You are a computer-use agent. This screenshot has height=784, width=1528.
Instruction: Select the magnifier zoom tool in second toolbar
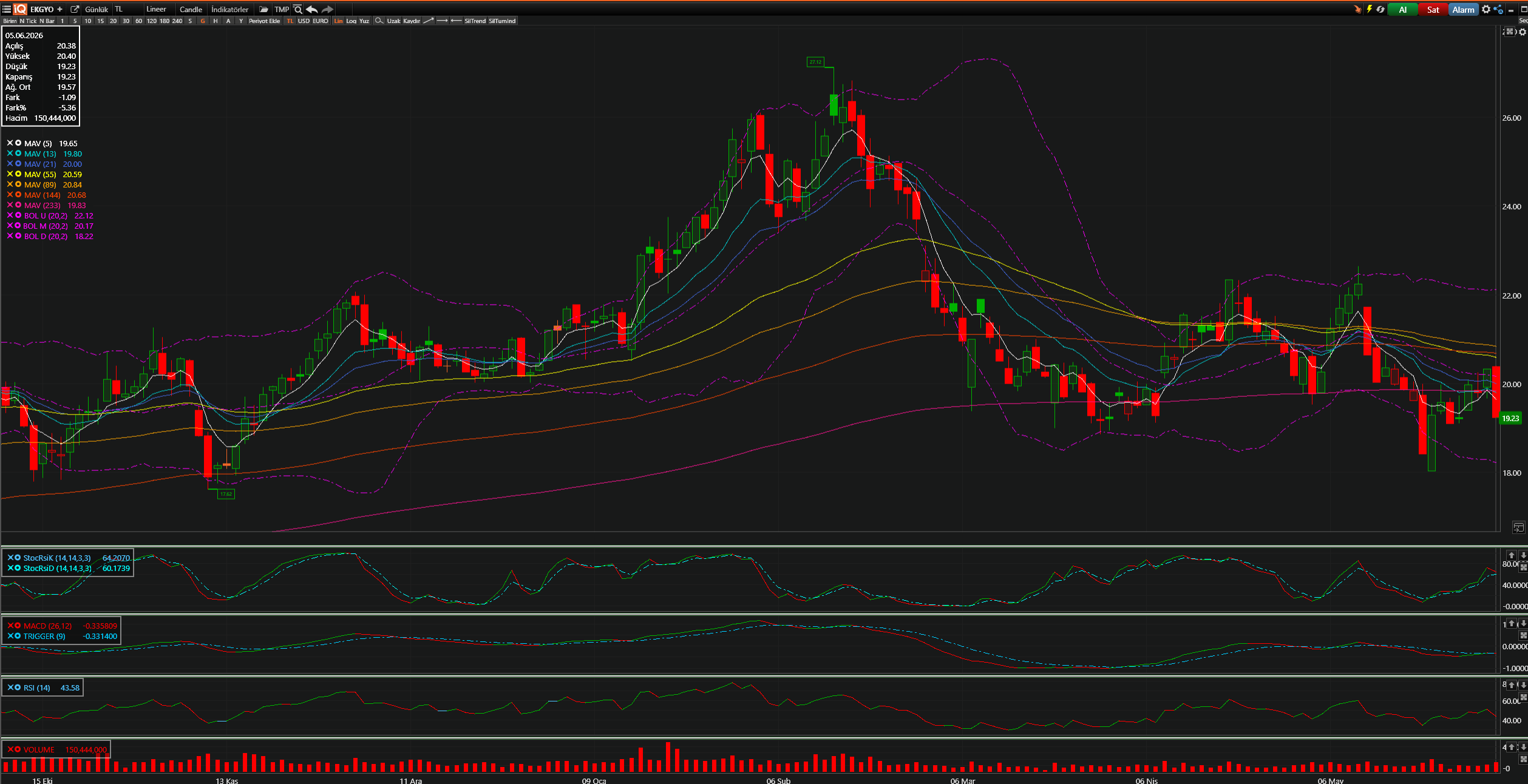pyautogui.click(x=379, y=21)
